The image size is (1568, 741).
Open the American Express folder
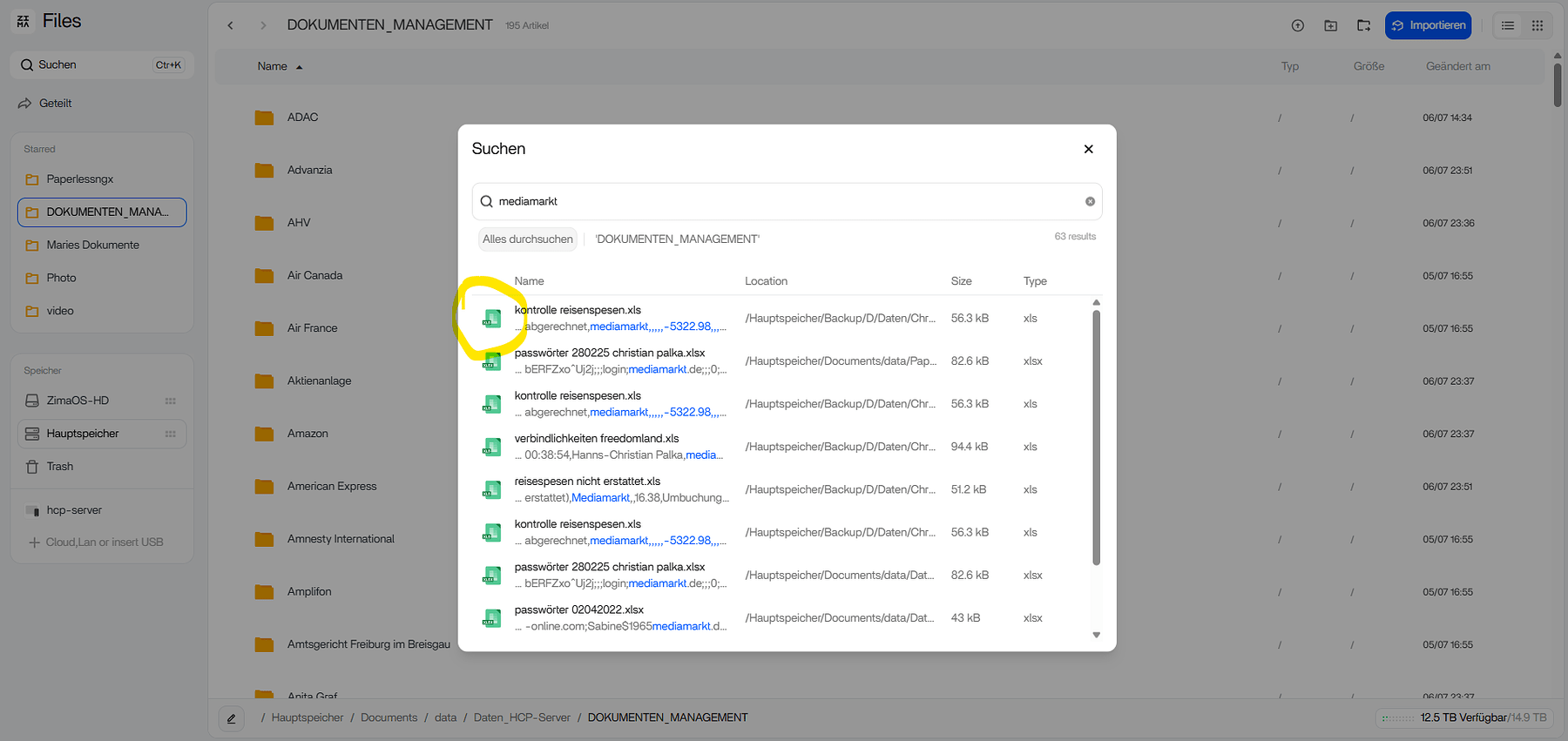click(x=332, y=487)
